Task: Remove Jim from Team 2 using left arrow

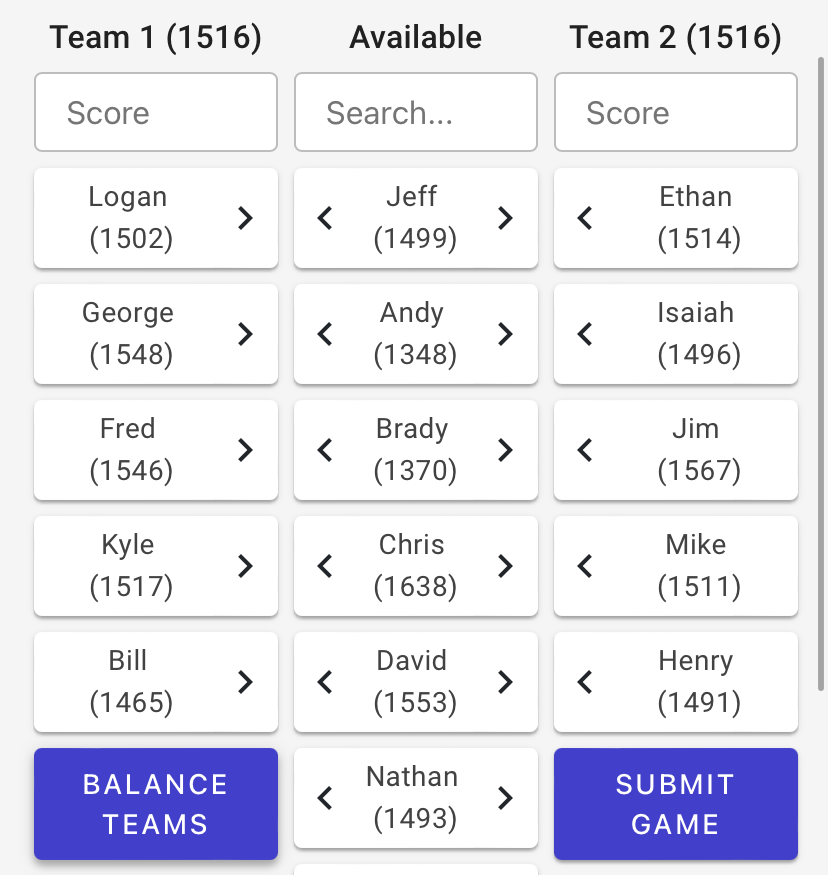Action: [585, 450]
